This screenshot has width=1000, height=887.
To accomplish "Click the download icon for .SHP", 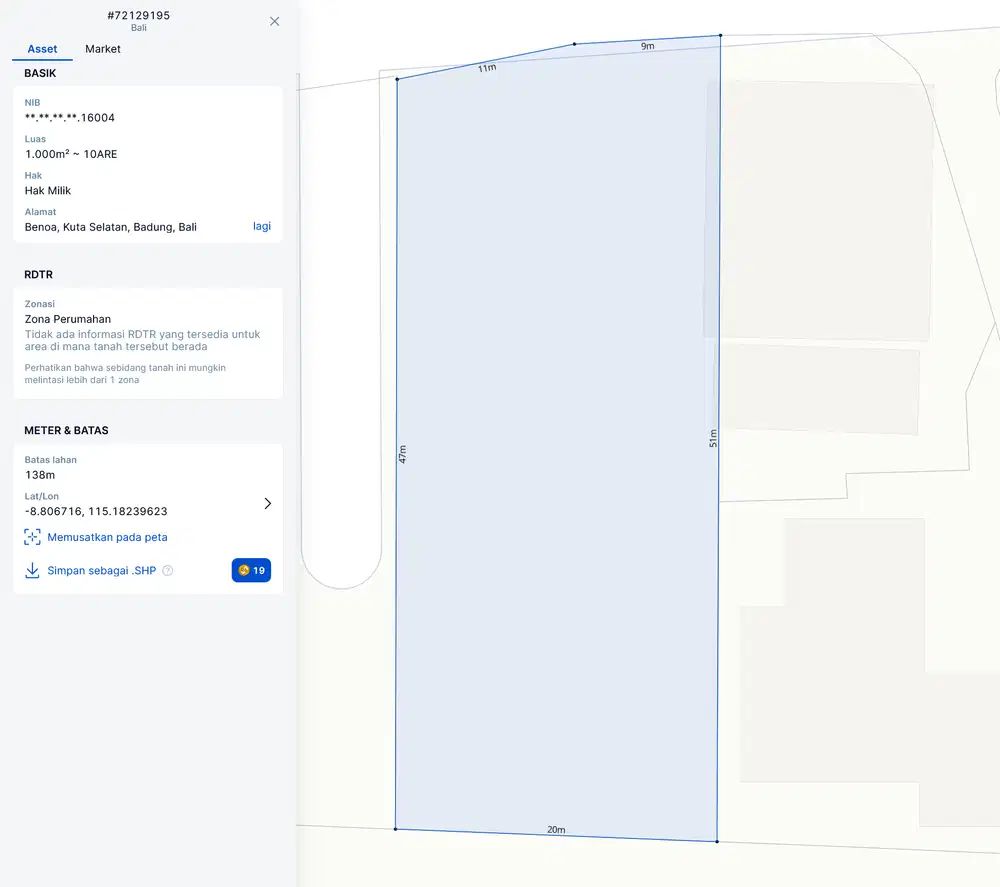I will 32,571.
